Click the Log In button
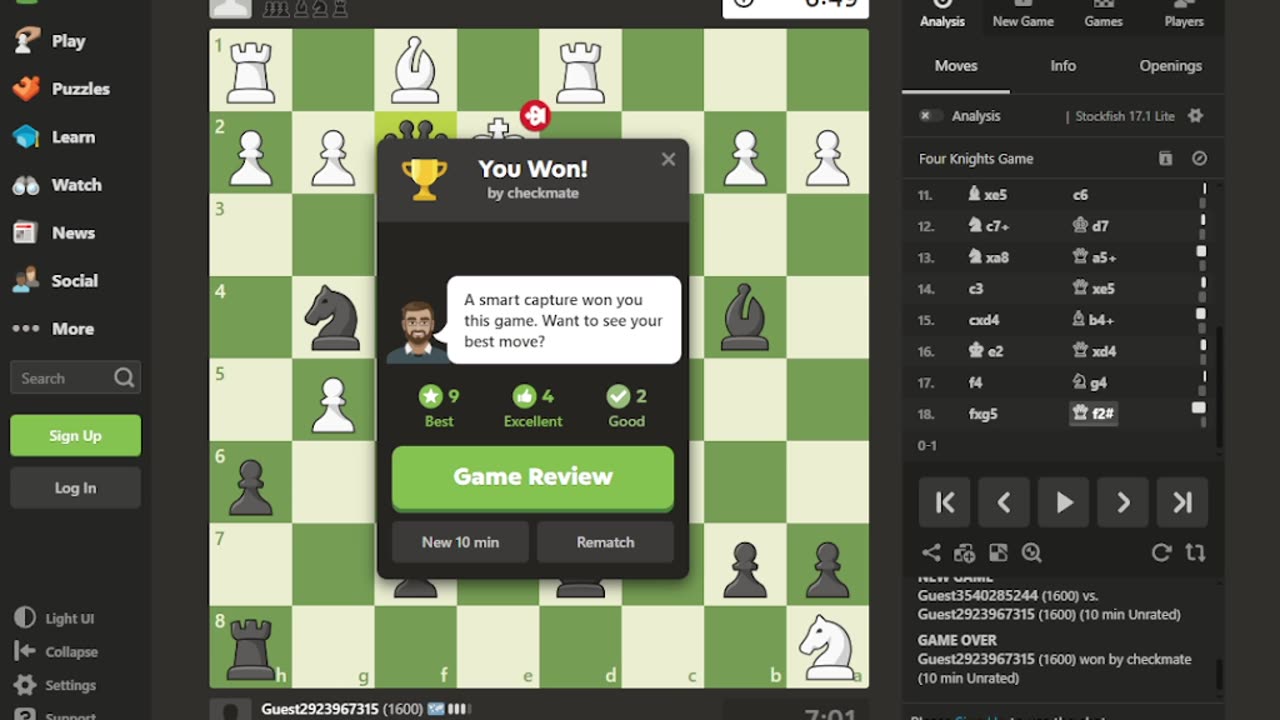1280x720 pixels. tap(75, 488)
